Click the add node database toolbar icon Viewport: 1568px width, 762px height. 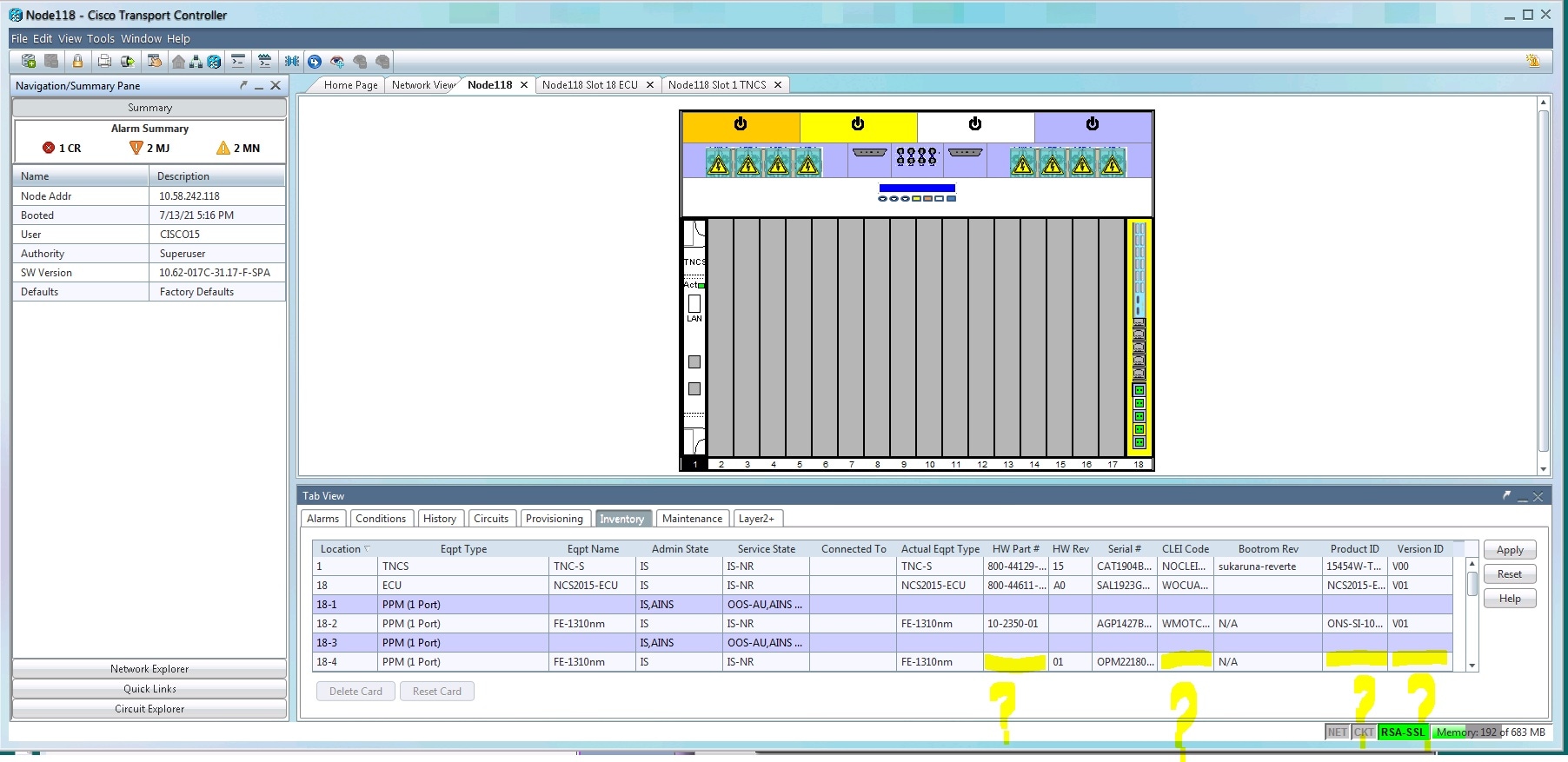tap(29, 61)
